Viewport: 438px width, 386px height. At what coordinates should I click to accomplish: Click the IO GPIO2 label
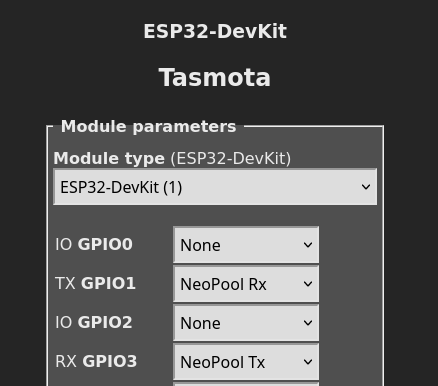click(94, 322)
